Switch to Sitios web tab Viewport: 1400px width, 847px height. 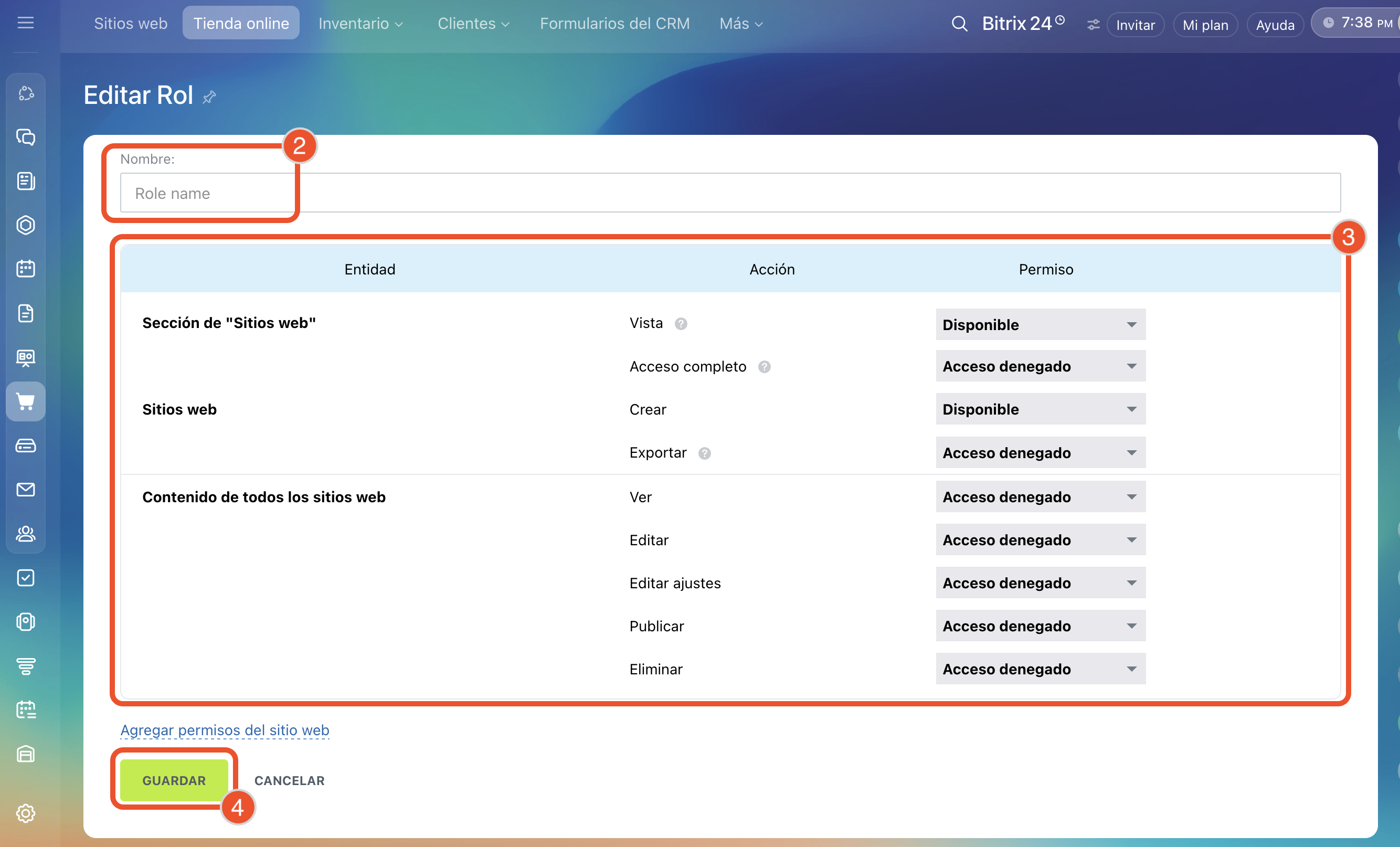click(x=130, y=23)
